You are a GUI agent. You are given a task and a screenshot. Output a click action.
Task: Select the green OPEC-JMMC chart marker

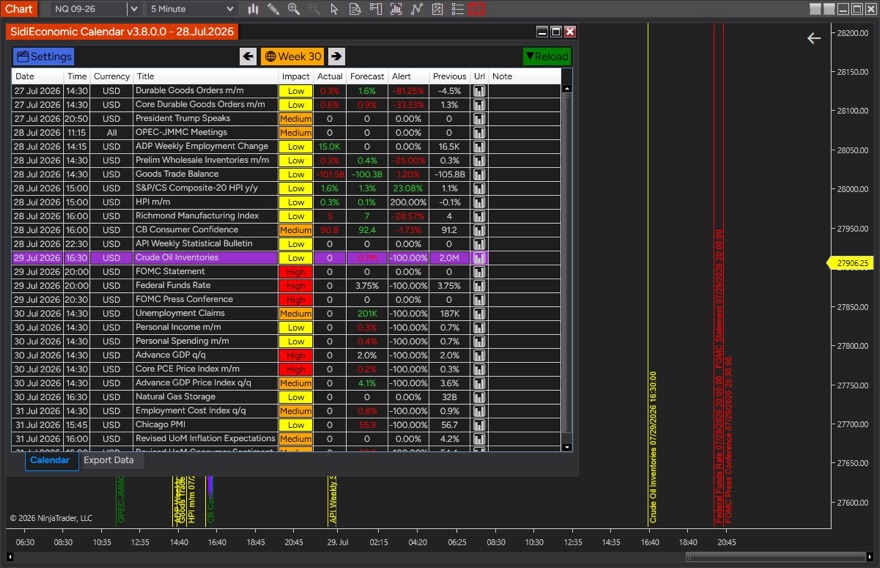pos(120,501)
